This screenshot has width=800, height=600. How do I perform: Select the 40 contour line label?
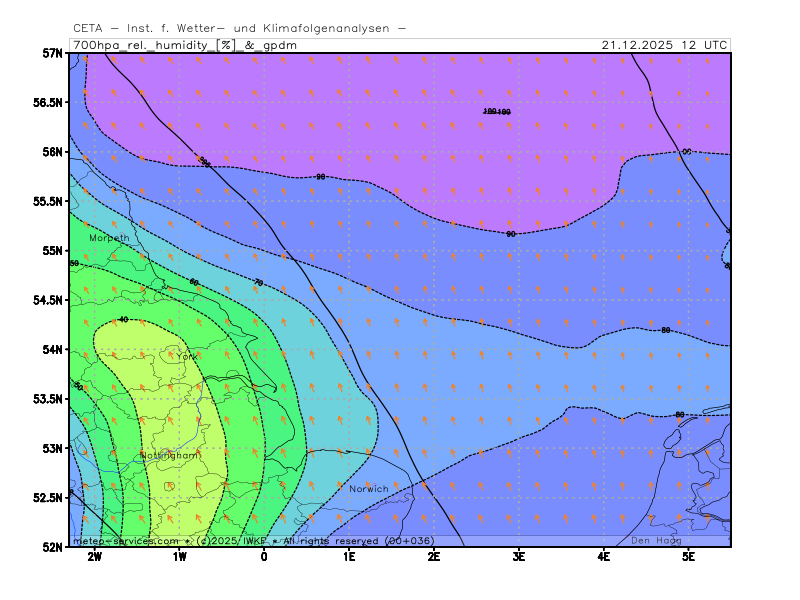(123, 320)
